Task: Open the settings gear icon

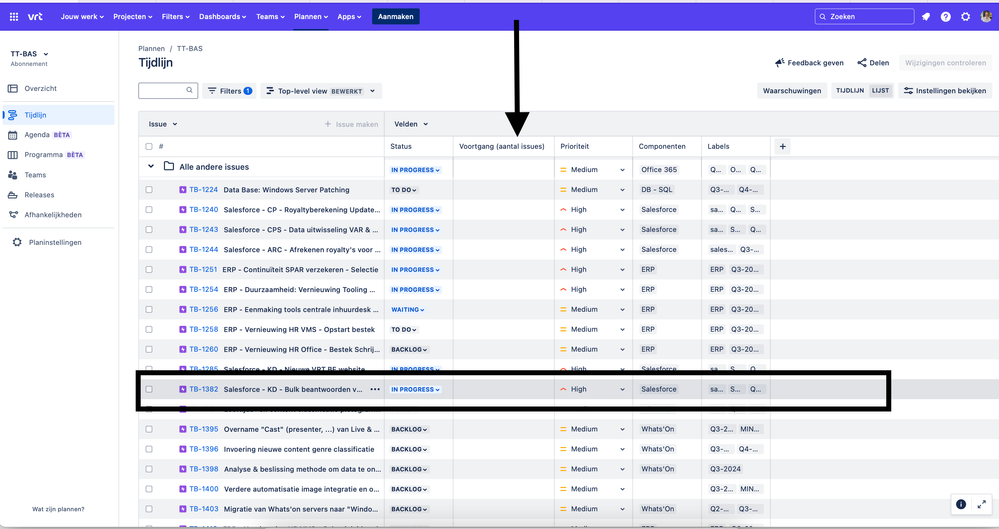Action: click(x=965, y=17)
